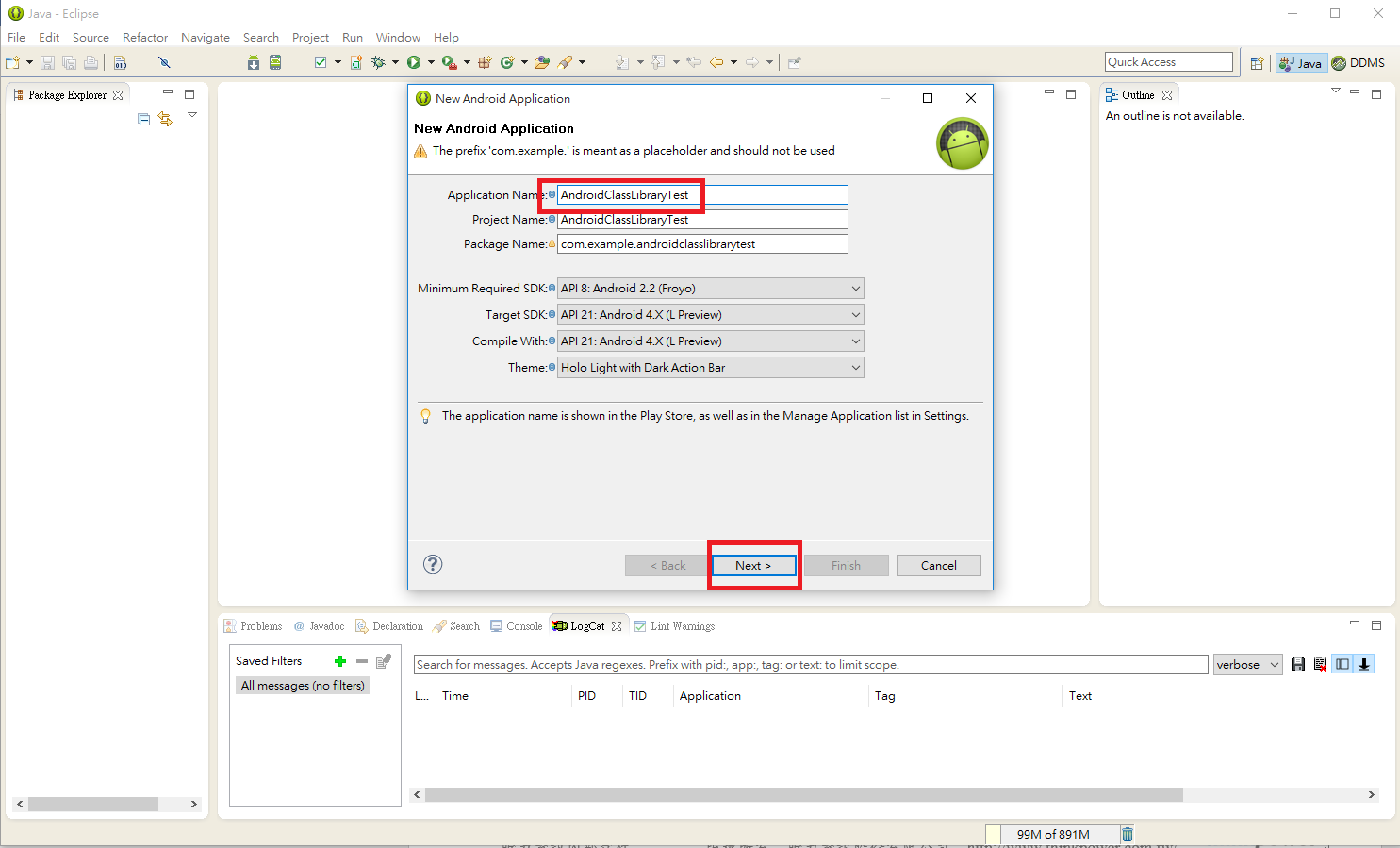Open the Outline view menu triangle
The image size is (1400, 848).
(1335, 91)
